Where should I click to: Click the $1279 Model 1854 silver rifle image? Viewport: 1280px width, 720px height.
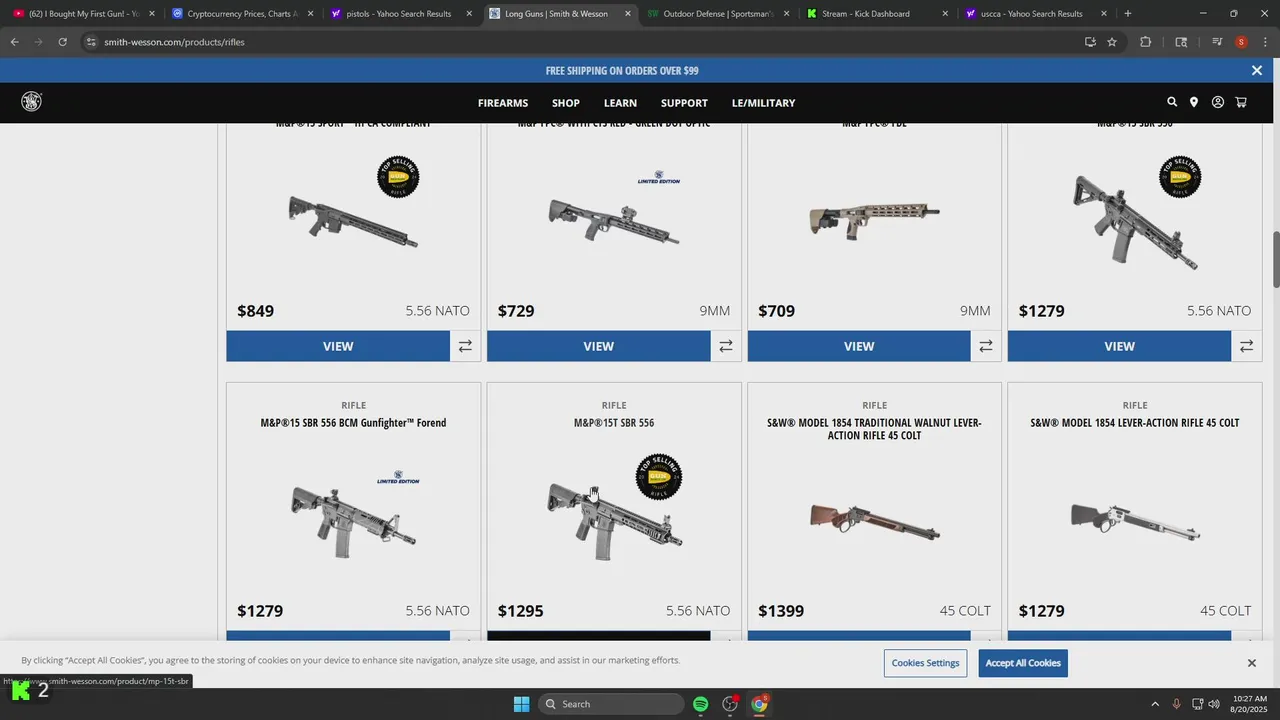coord(1135,520)
